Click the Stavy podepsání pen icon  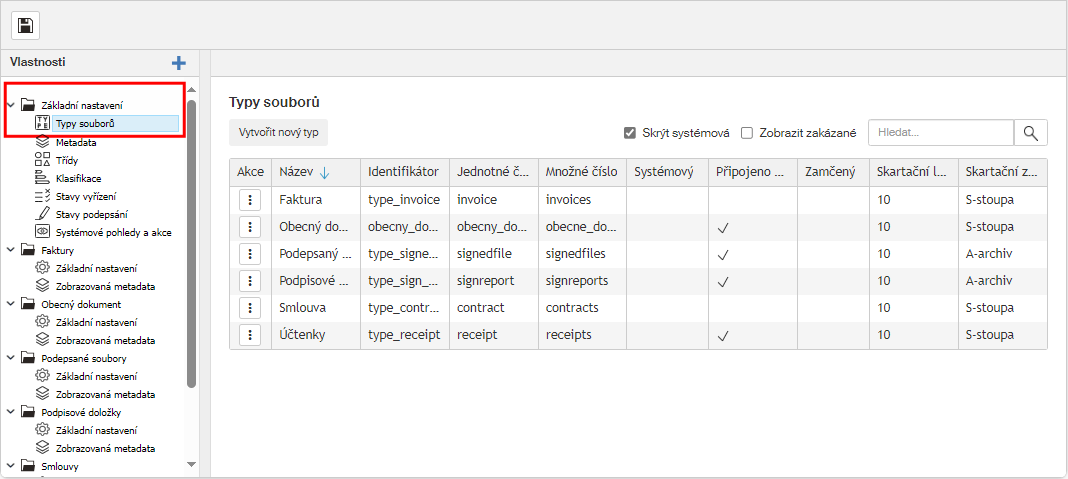(42, 214)
